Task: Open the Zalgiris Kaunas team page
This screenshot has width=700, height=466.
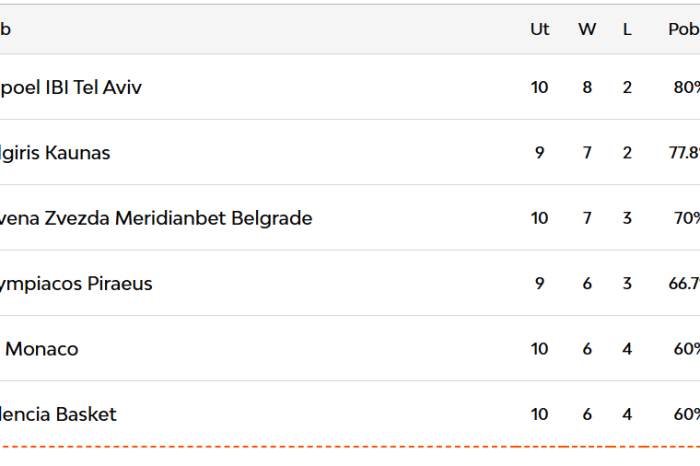Action: (x=55, y=153)
